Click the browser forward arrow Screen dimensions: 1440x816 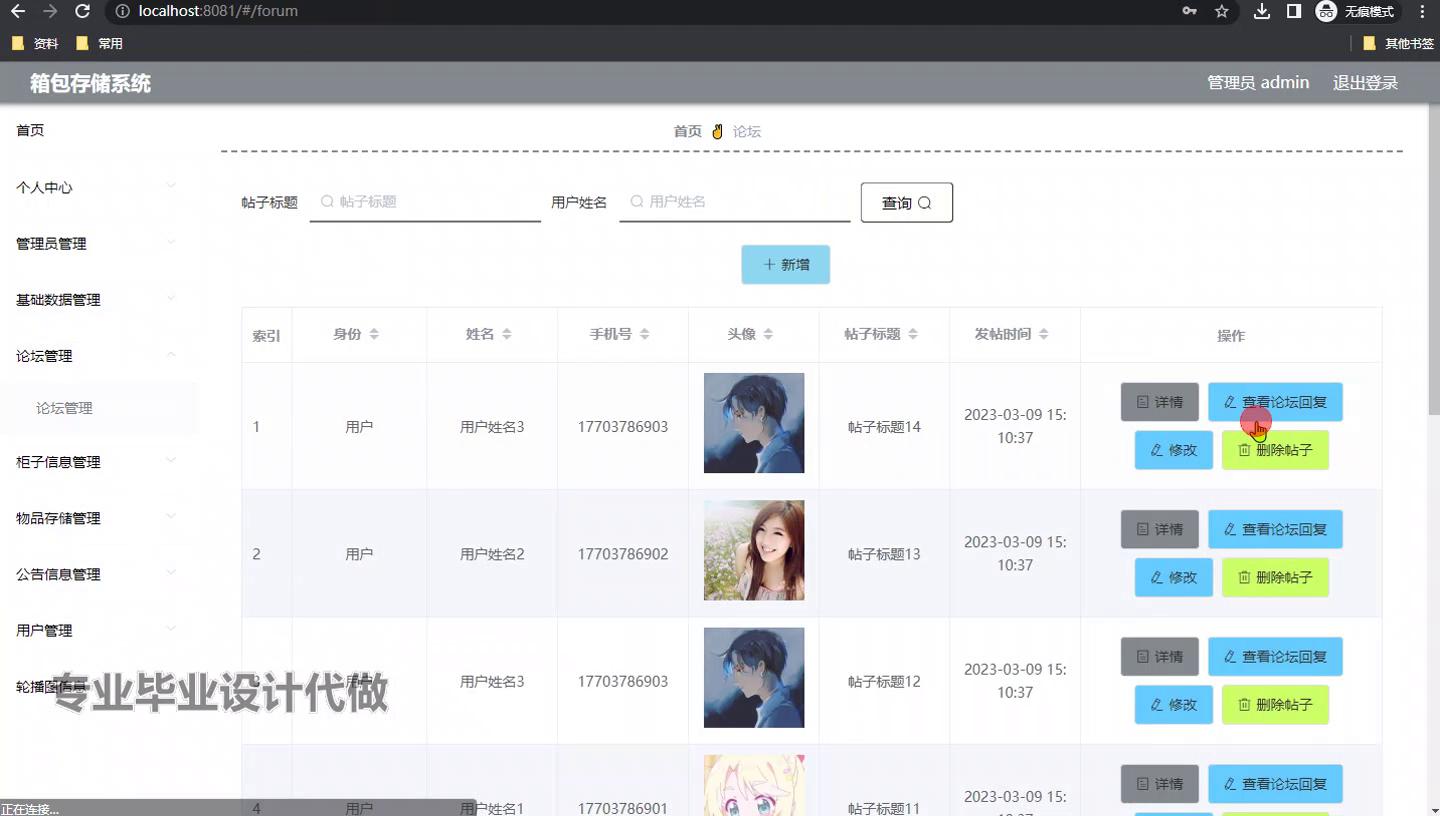coord(50,11)
